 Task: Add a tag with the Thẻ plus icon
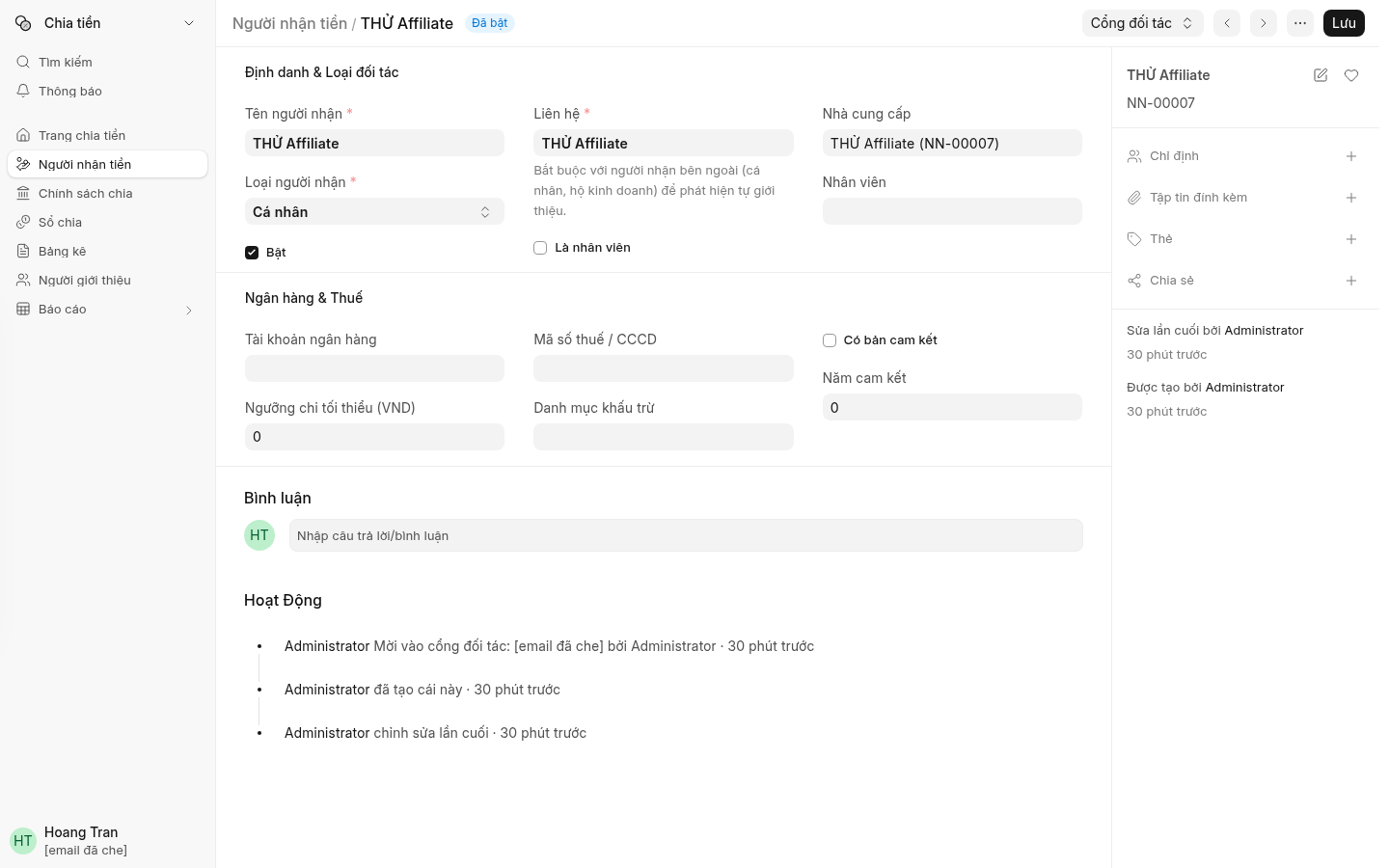coord(1351,239)
